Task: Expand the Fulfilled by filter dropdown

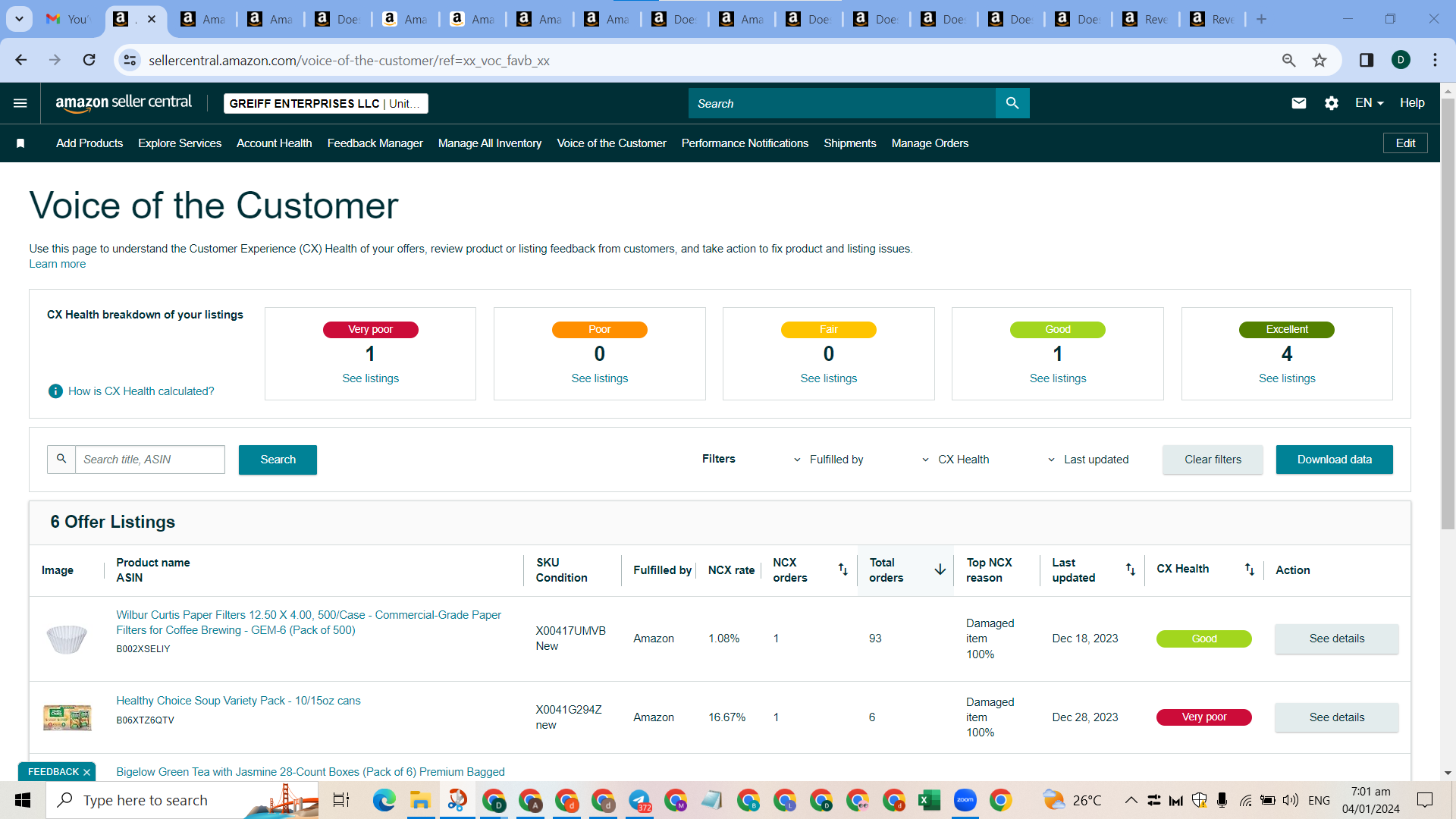Action: [828, 460]
